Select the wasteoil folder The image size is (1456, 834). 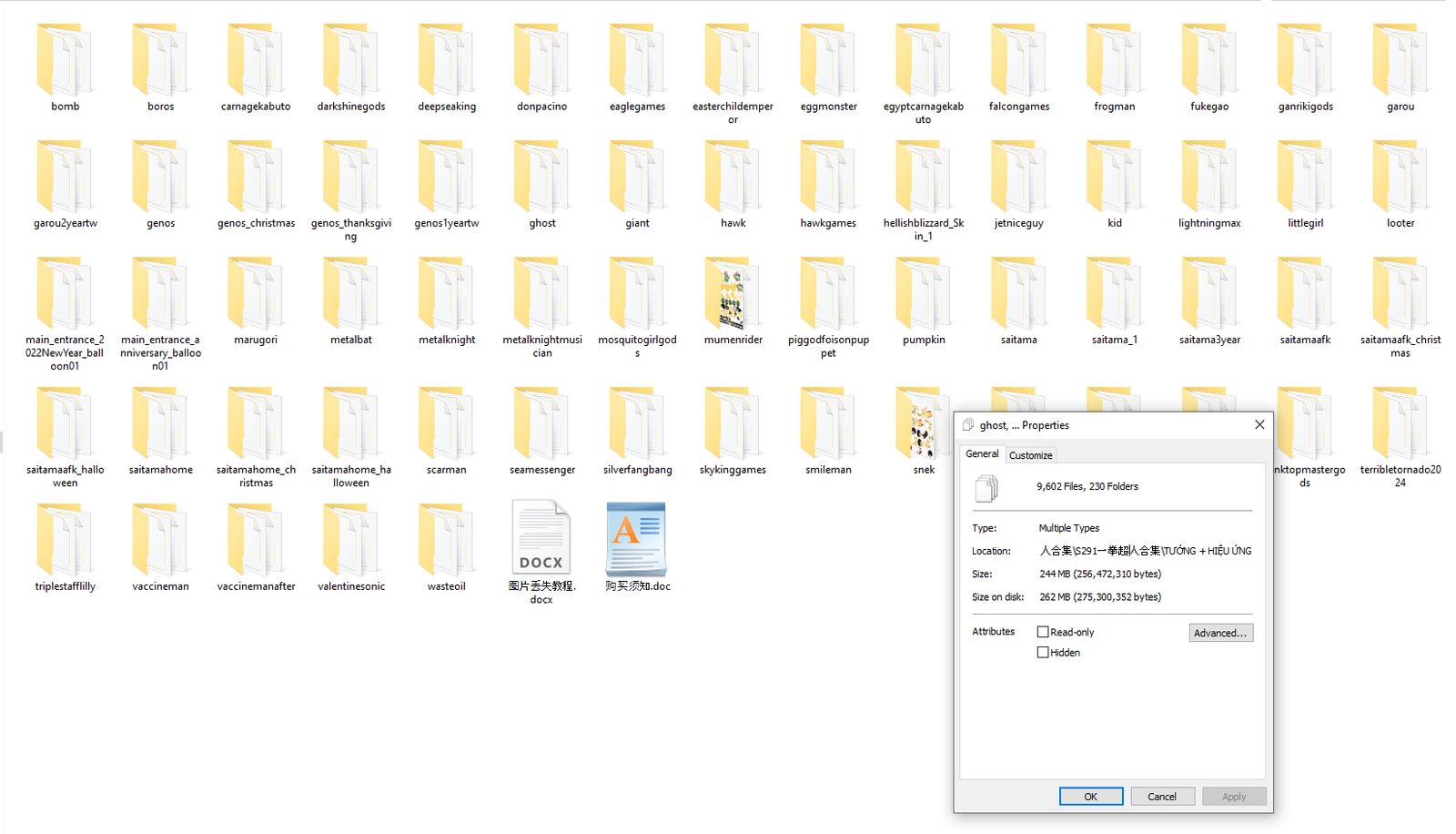(446, 542)
